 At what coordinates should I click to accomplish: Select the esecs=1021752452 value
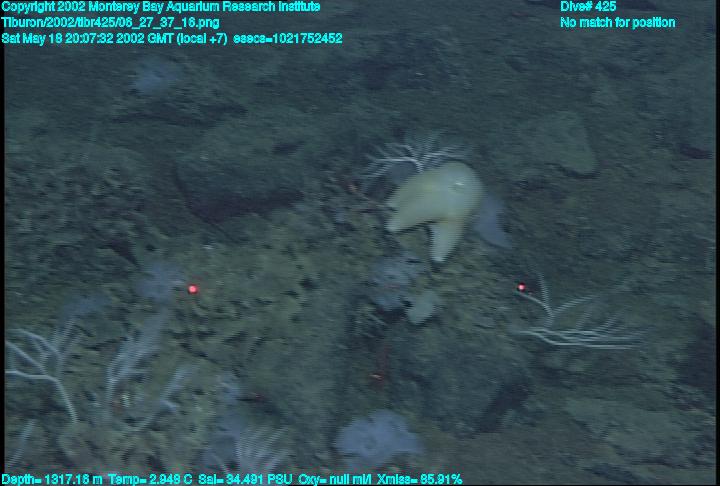coord(288,39)
